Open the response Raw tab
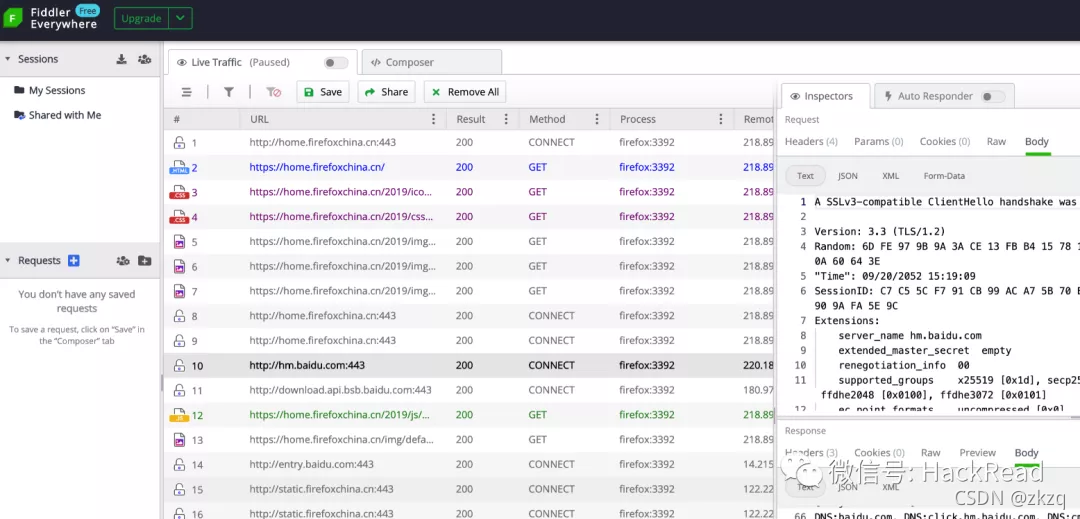 click(x=931, y=452)
